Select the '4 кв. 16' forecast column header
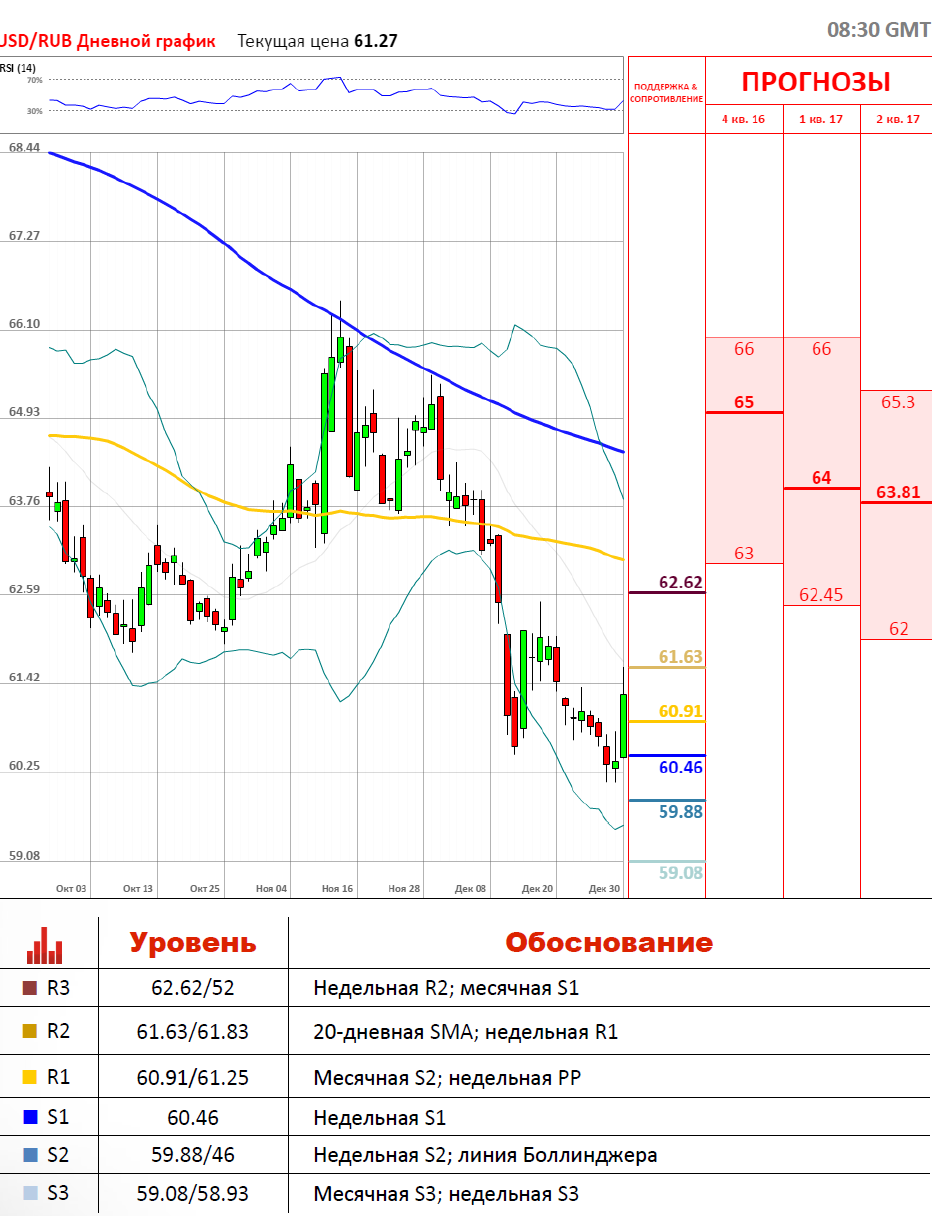This screenshot has width=932, height=1216. 743,119
